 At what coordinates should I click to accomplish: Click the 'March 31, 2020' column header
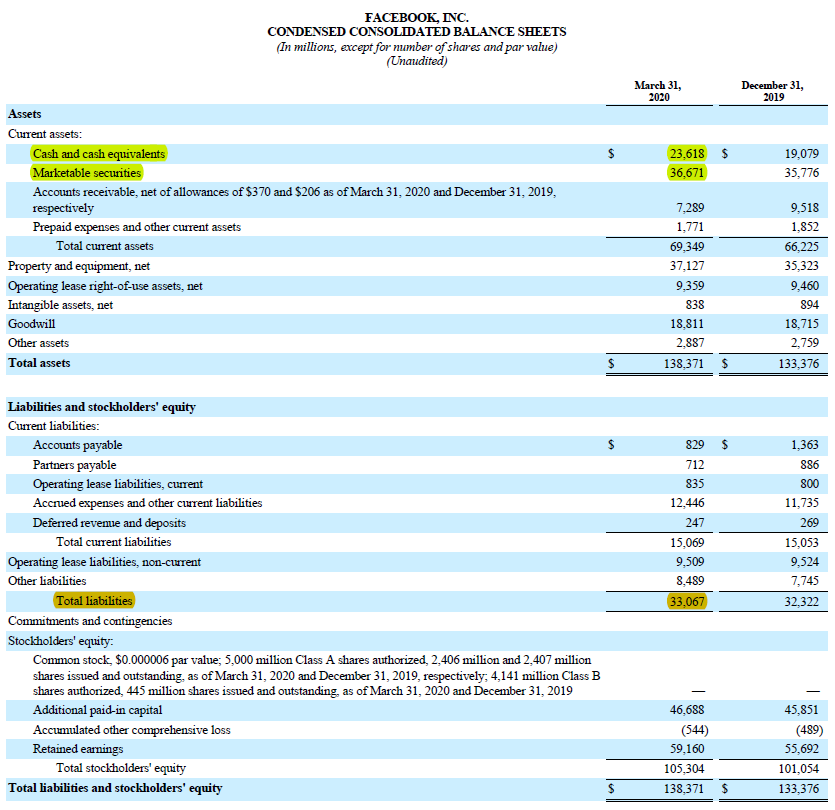point(658,91)
